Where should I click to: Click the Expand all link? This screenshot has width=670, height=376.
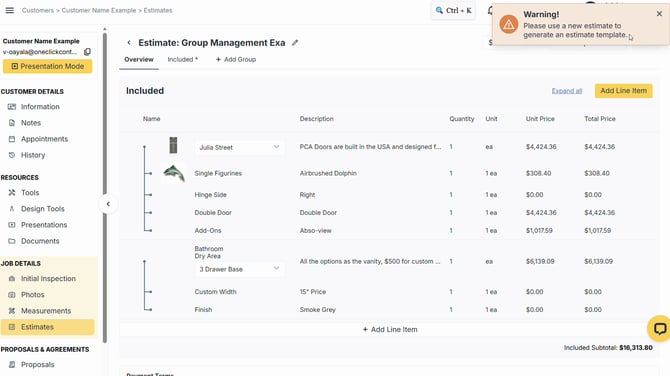(567, 91)
